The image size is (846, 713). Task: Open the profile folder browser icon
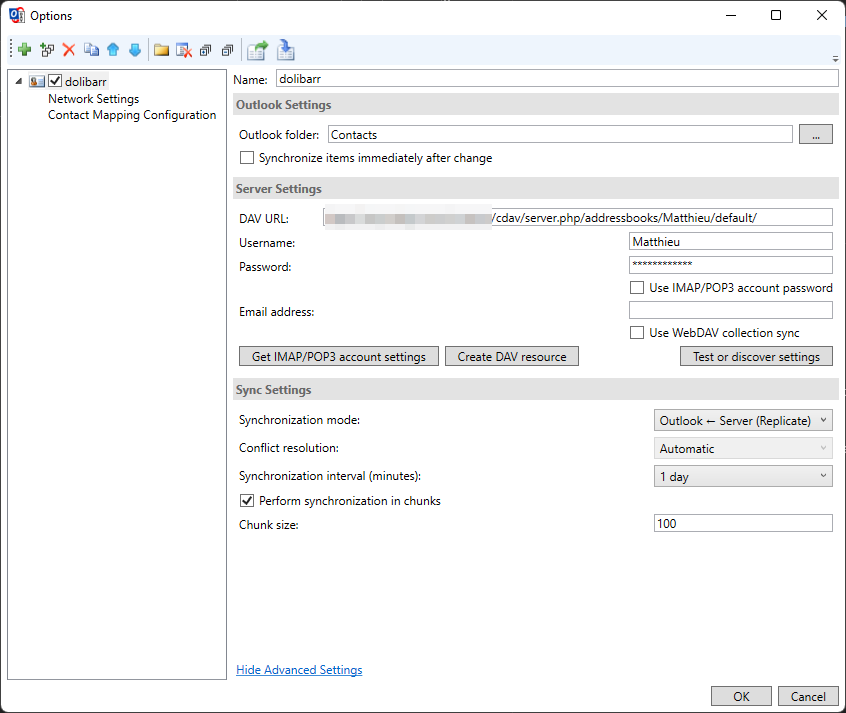coord(161,49)
